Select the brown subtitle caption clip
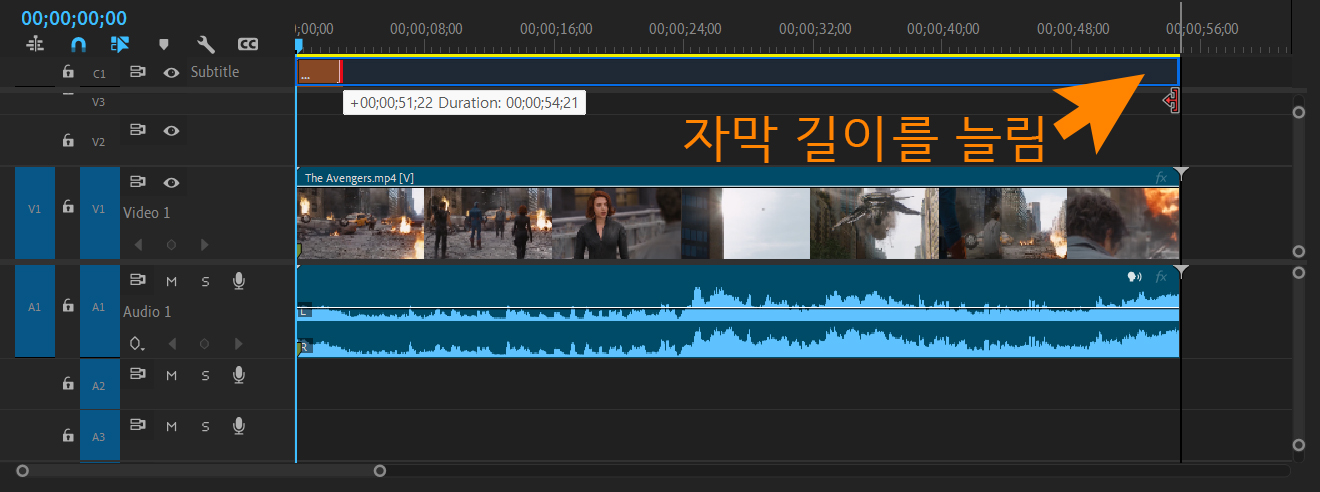The image size is (1320, 492). [319, 72]
